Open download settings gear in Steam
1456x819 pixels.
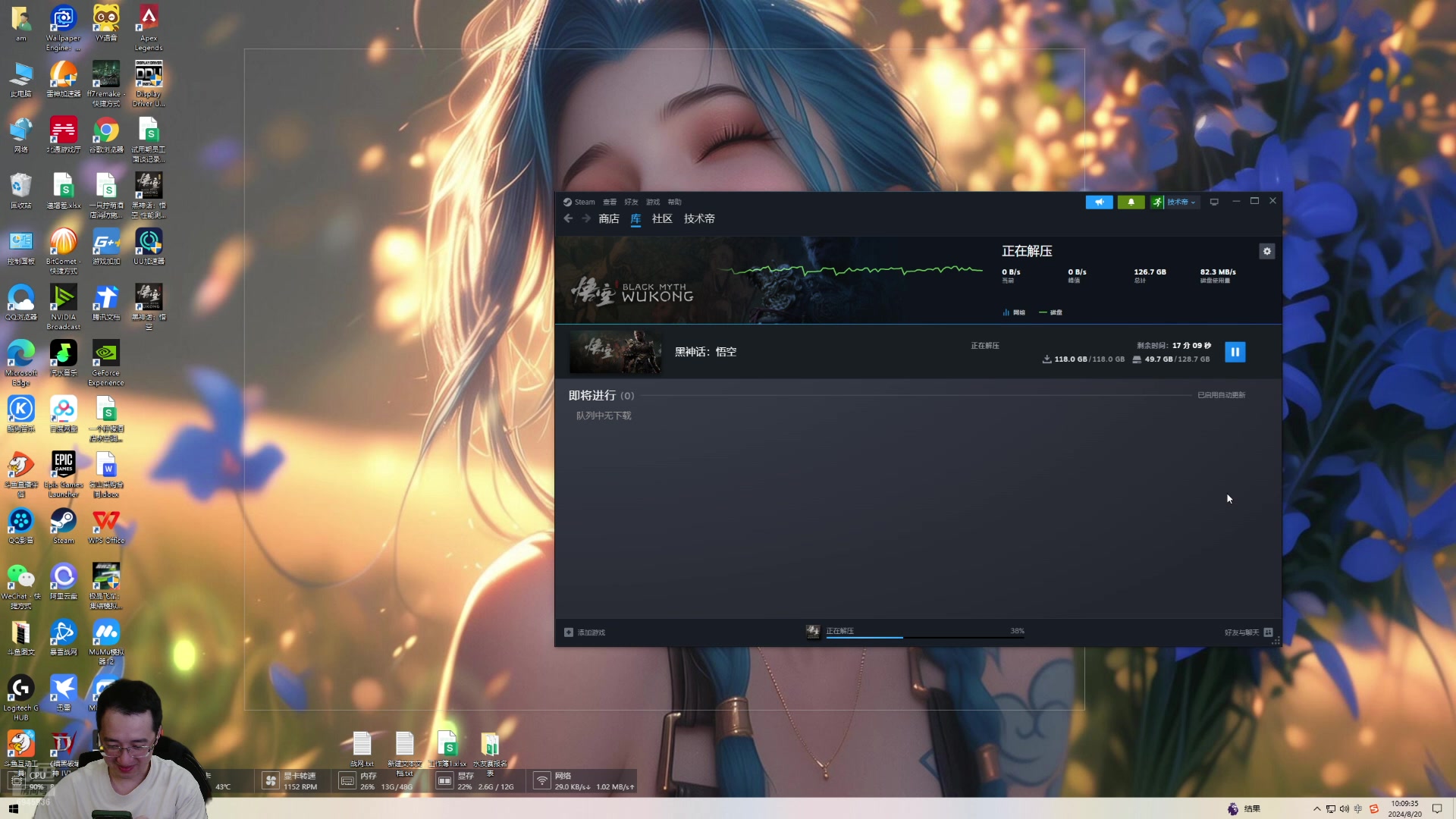point(1266,251)
